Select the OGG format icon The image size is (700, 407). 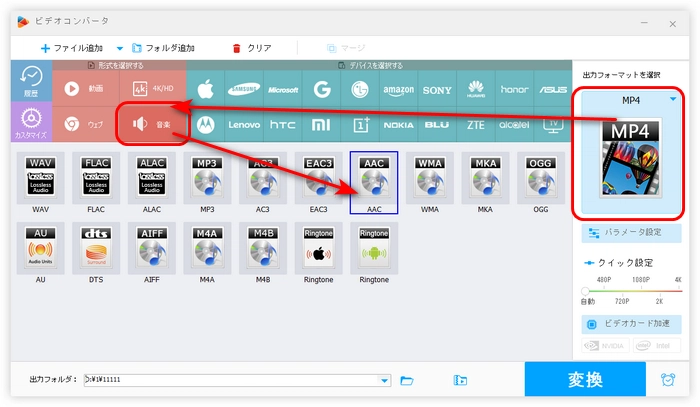(541, 182)
